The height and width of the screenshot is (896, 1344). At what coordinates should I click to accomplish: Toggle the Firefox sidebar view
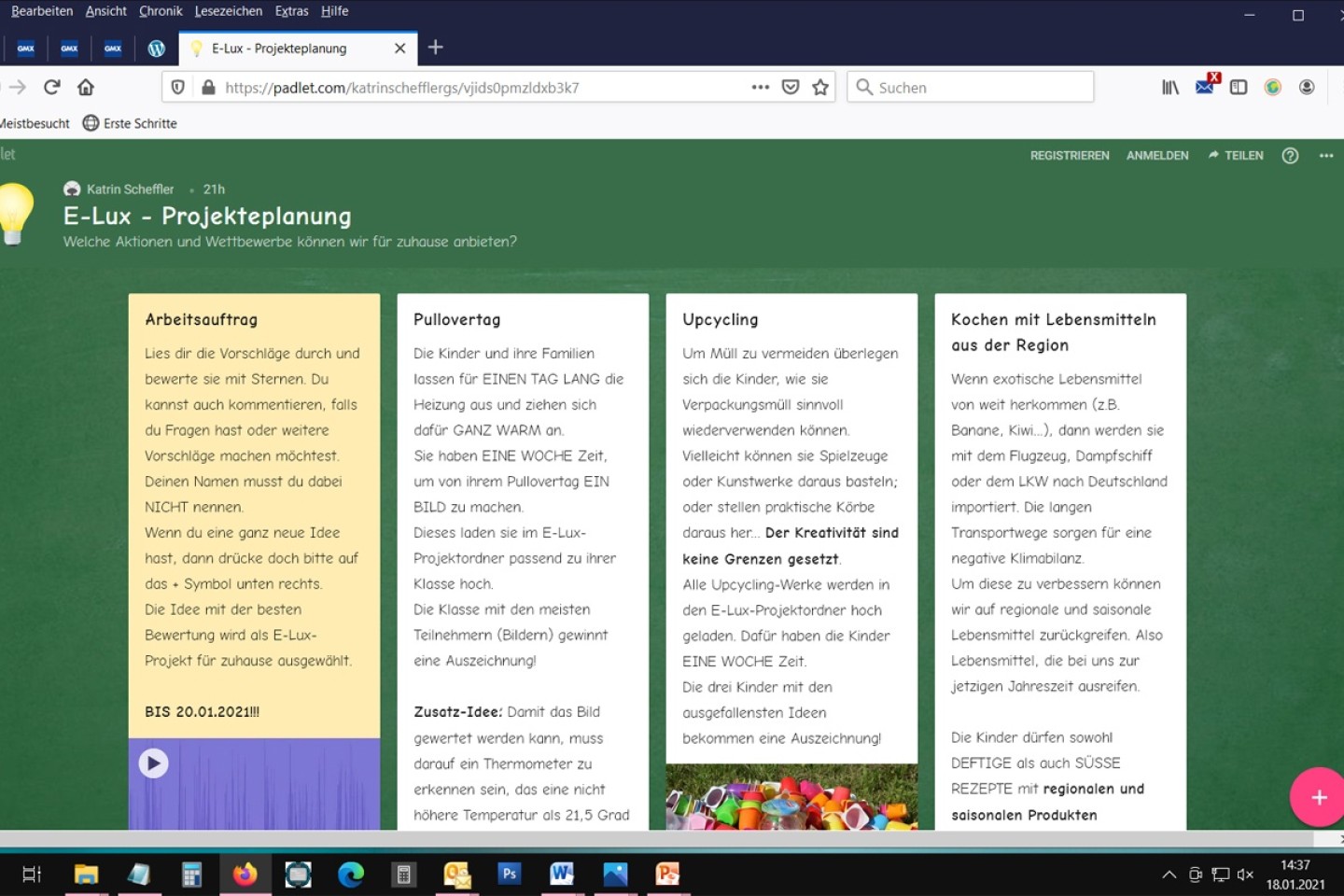(x=1239, y=88)
